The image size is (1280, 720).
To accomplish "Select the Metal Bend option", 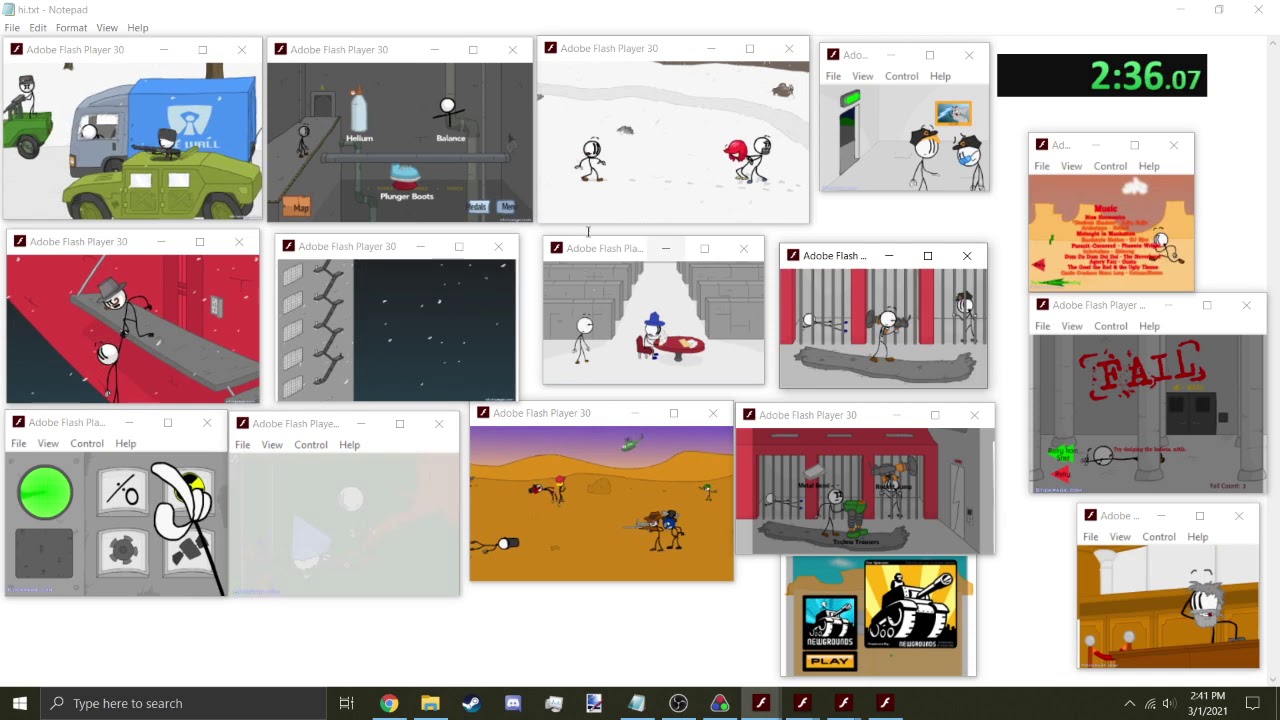I will [813, 476].
